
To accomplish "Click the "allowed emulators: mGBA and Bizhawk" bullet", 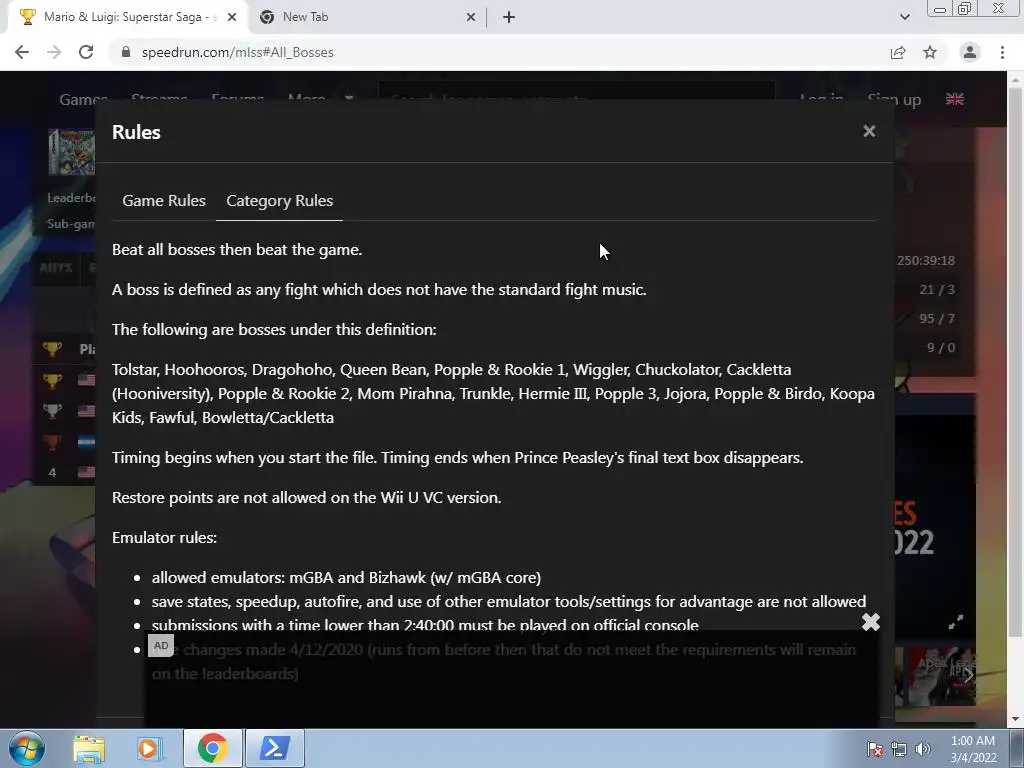I will (346, 577).
